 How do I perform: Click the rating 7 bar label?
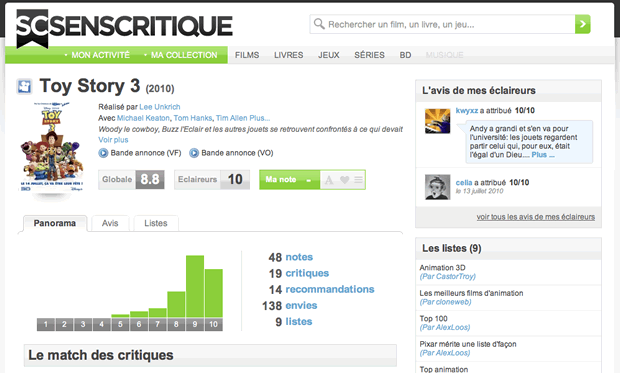(x=157, y=324)
